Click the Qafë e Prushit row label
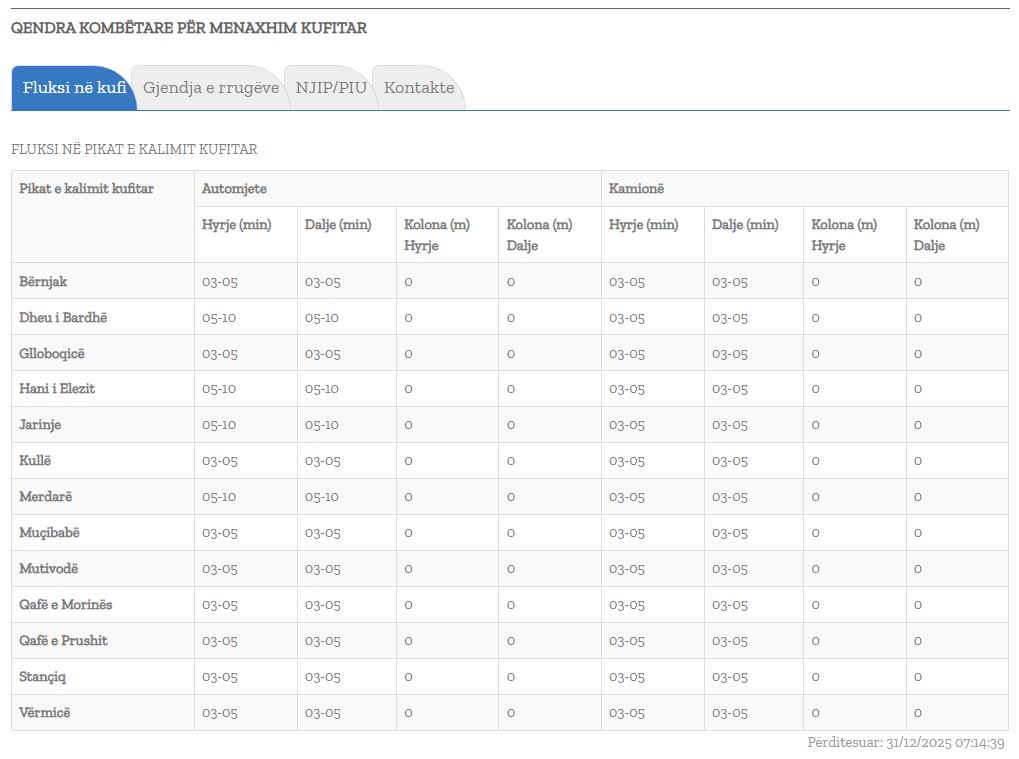 coord(63,641)
